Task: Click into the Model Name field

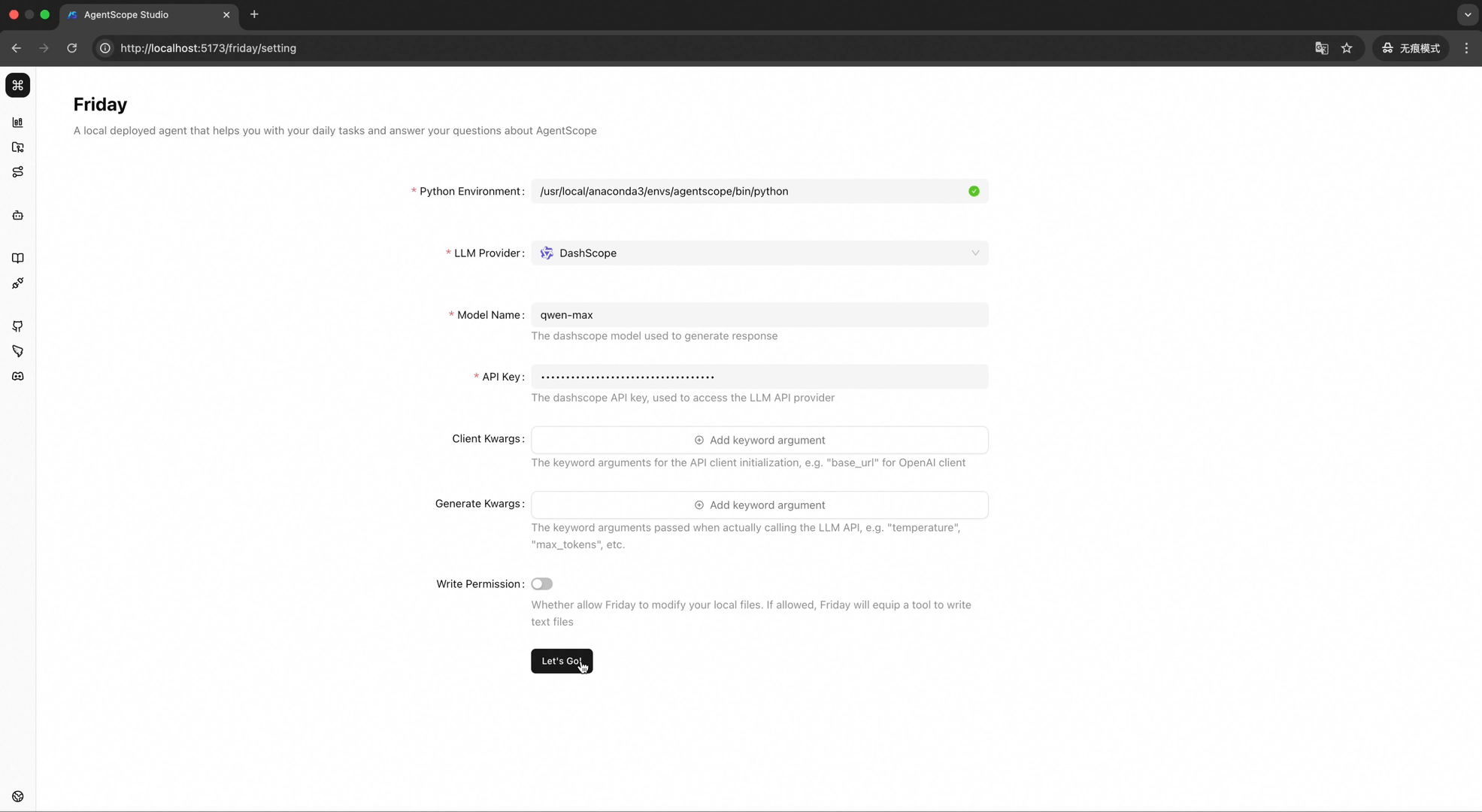Action: (x=759, y=315)
